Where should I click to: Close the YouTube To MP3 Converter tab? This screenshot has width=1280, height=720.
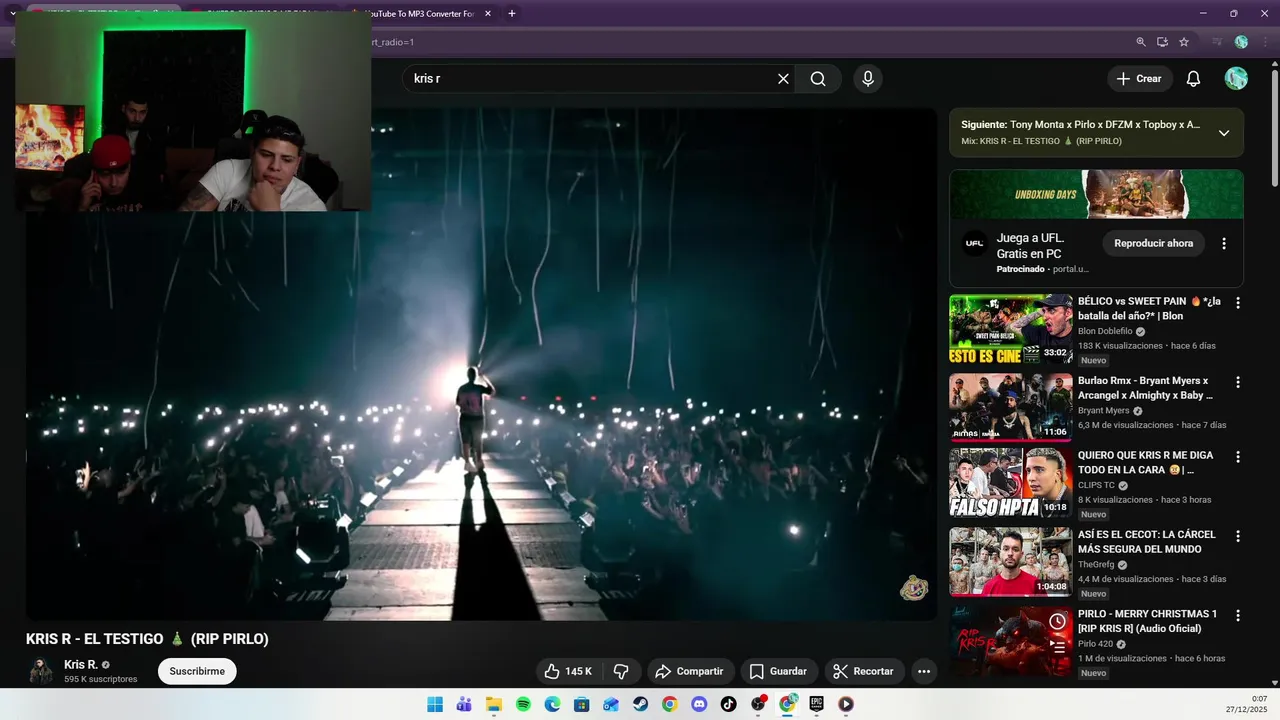pos(487,14)
